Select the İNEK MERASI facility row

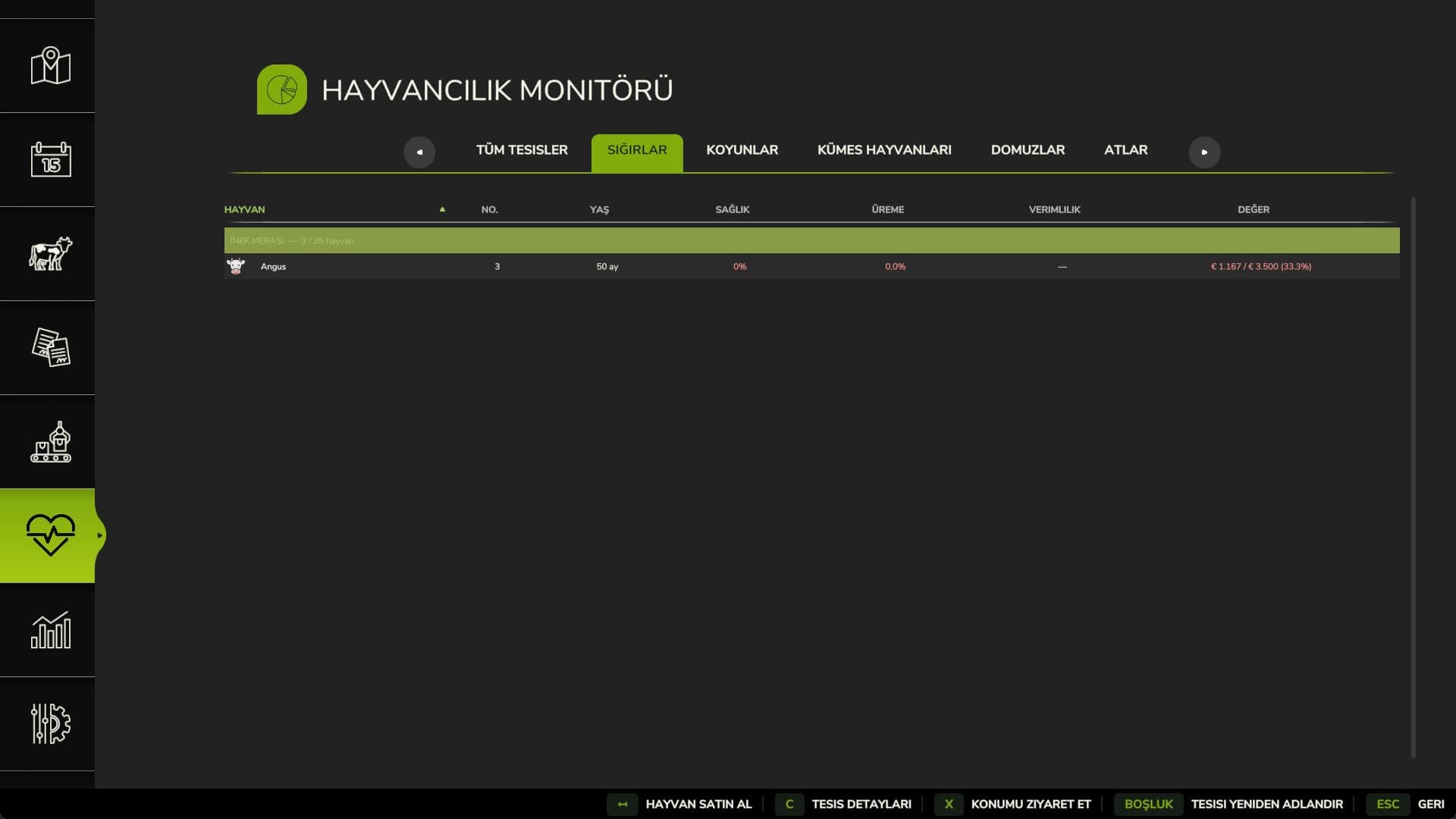pos(811,240)
